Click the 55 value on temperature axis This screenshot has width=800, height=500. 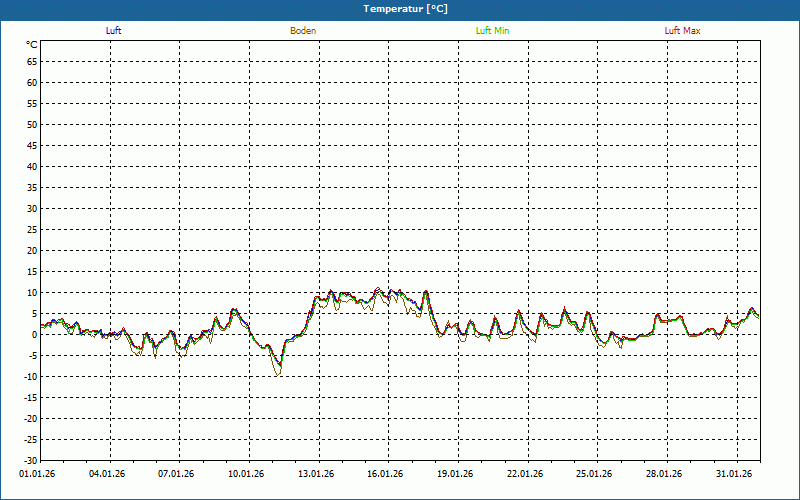pyautogui.click(x=32, y=104)
